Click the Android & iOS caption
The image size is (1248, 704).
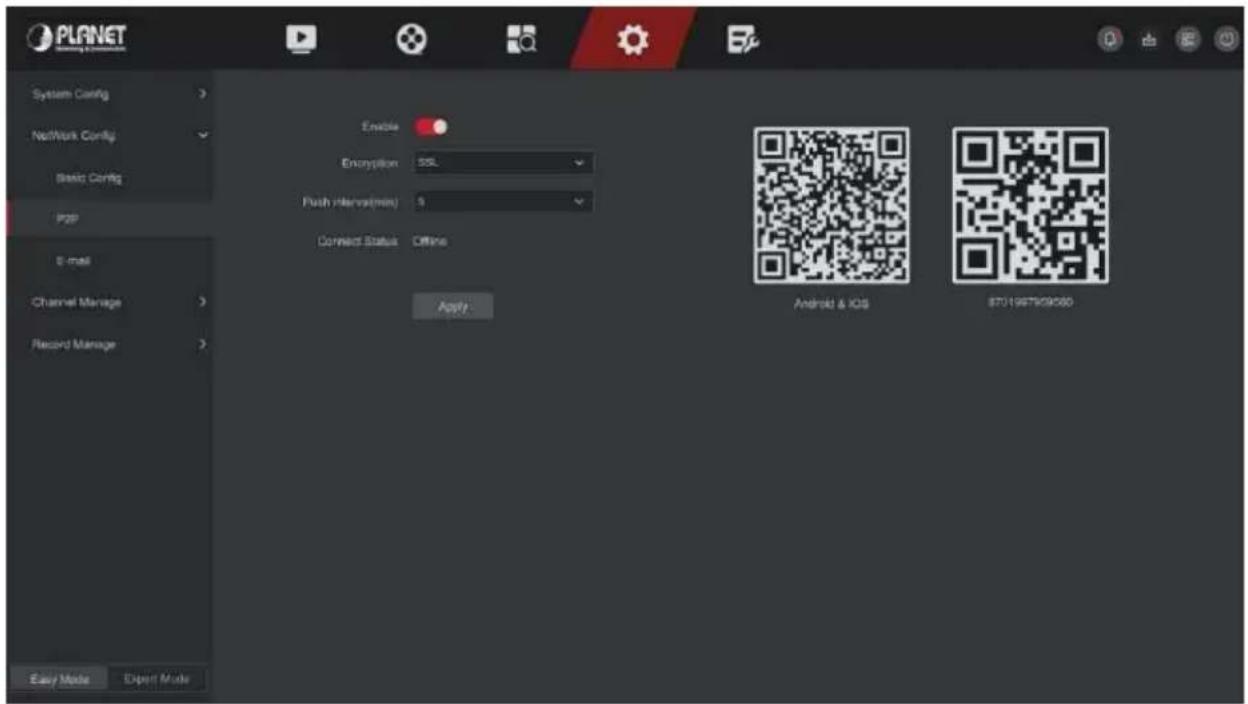click(832, 304)
